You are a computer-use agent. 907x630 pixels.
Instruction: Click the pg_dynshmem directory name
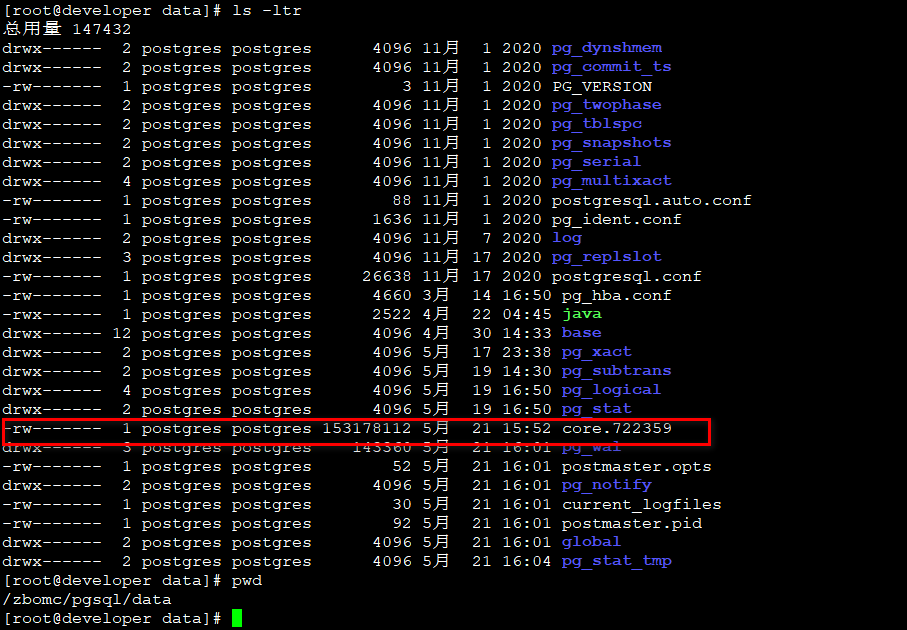coord(606,48)
